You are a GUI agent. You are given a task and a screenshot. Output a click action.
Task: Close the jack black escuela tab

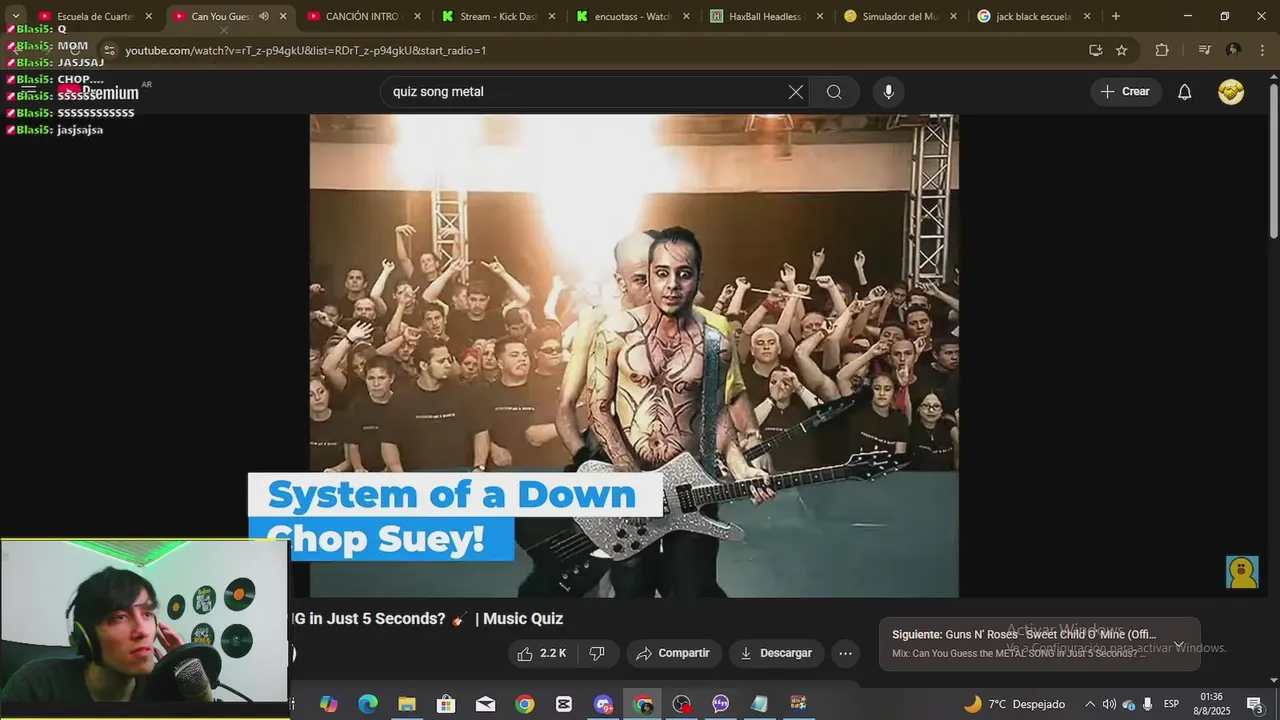1087,16
